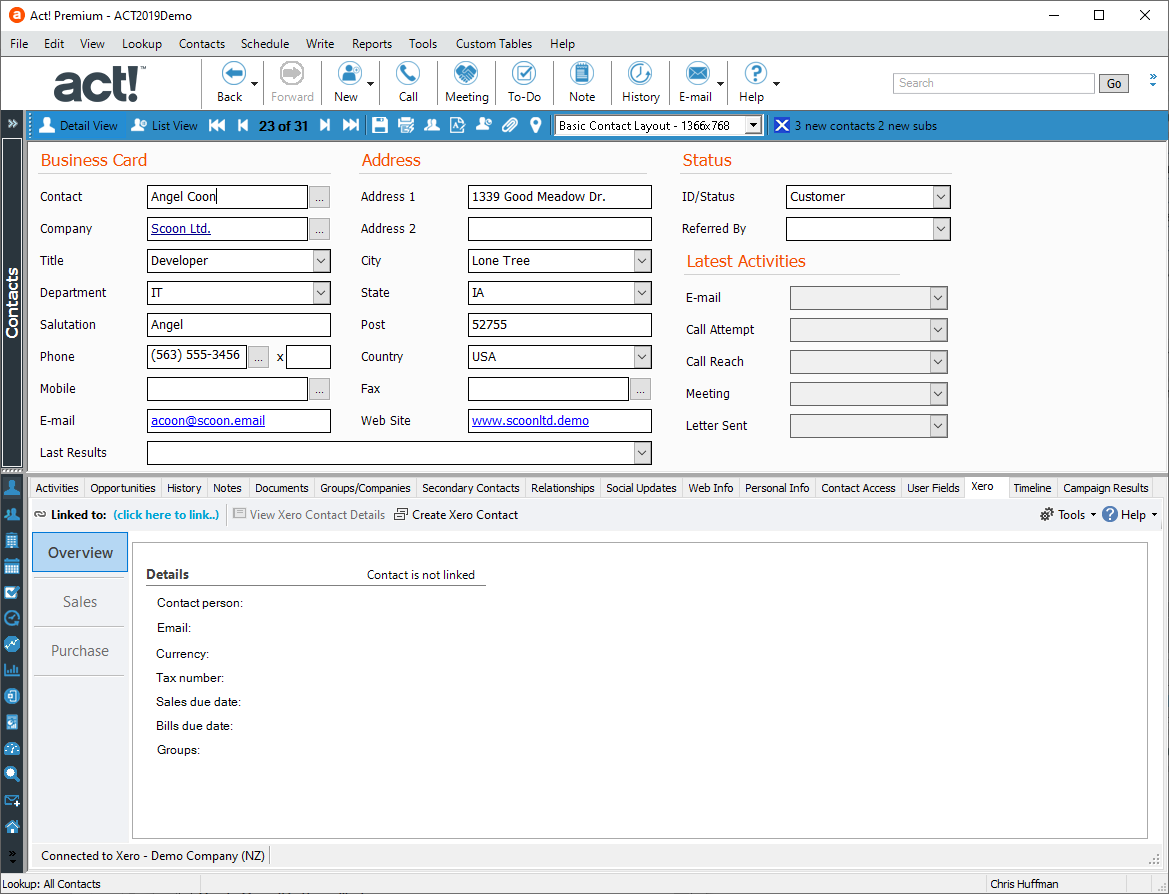This screenshot has width=1169, height=894.
Task: Create a To-Do from toolbar
Action: tap(524, 82)
